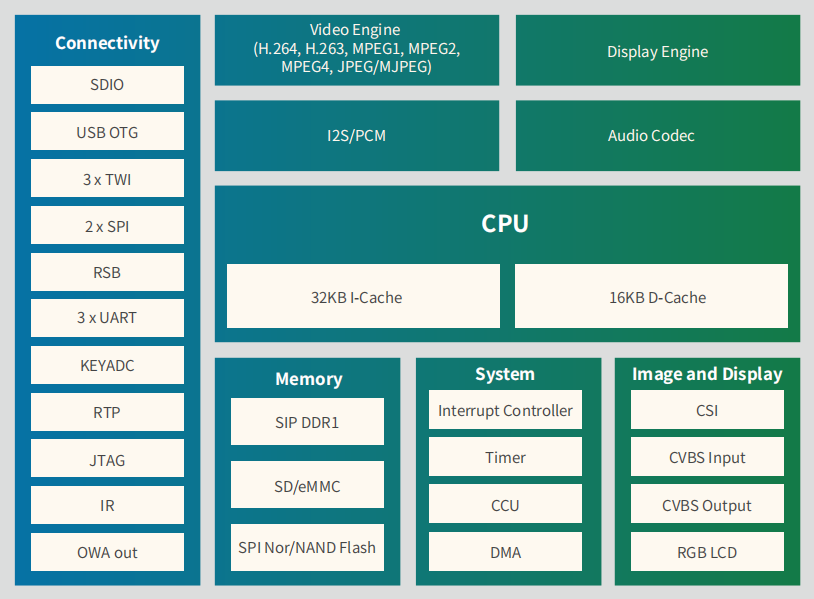Click the KEYADC block

point(107,365)
